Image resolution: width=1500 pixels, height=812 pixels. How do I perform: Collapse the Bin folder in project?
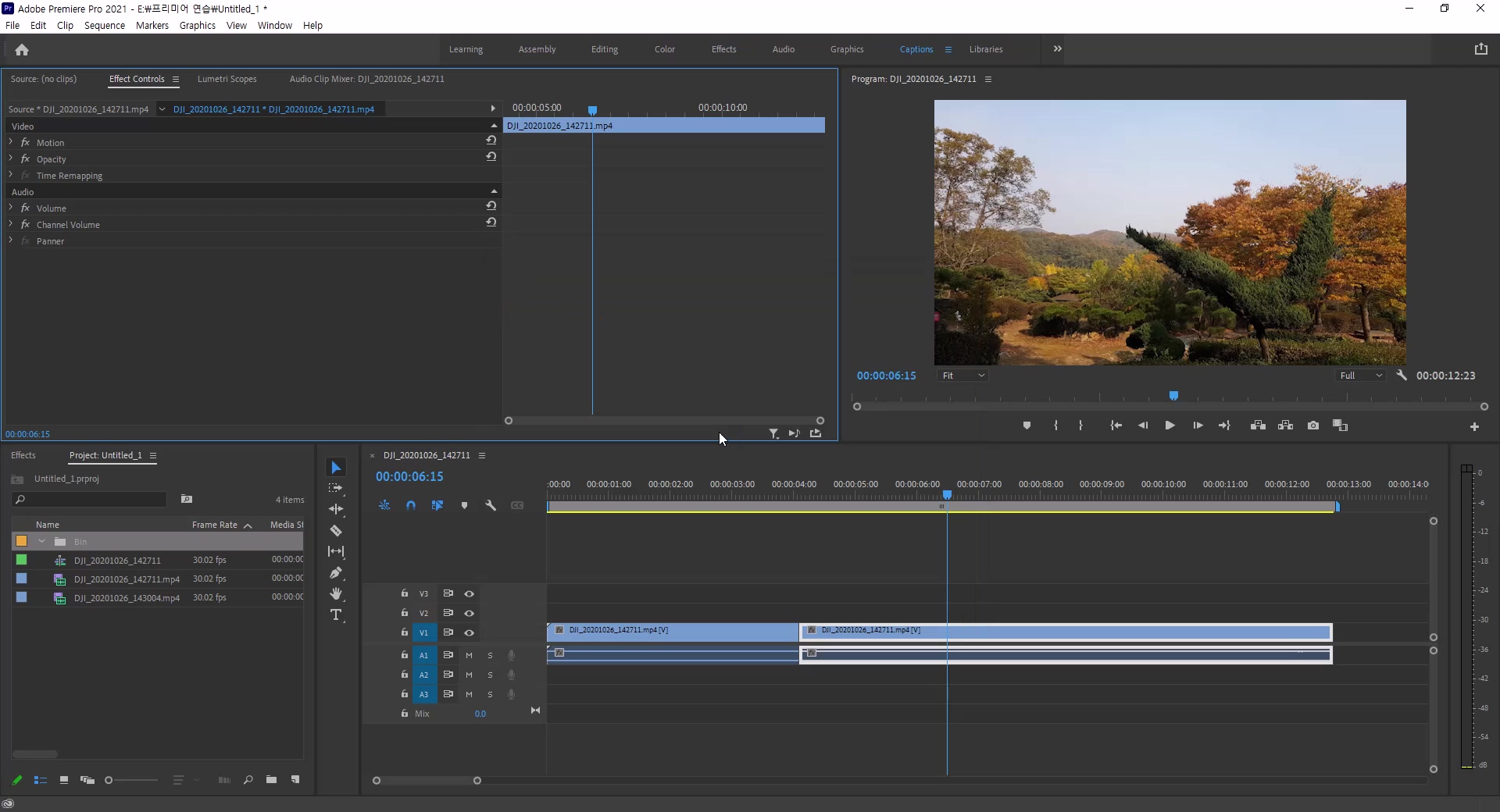point(42,541)
